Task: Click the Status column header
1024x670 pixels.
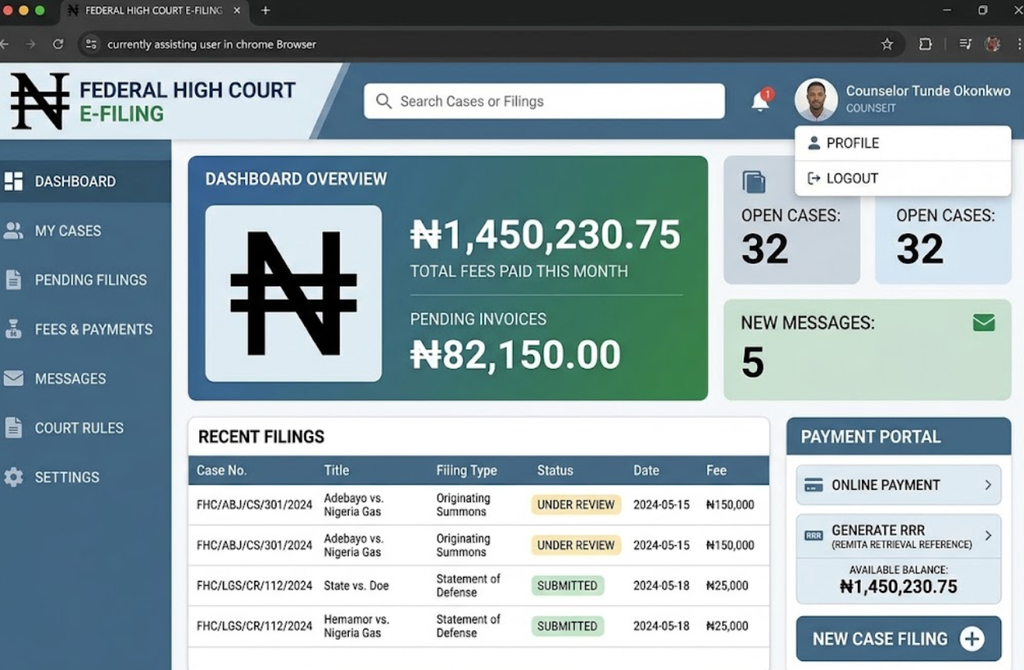Action: [555, 470]
